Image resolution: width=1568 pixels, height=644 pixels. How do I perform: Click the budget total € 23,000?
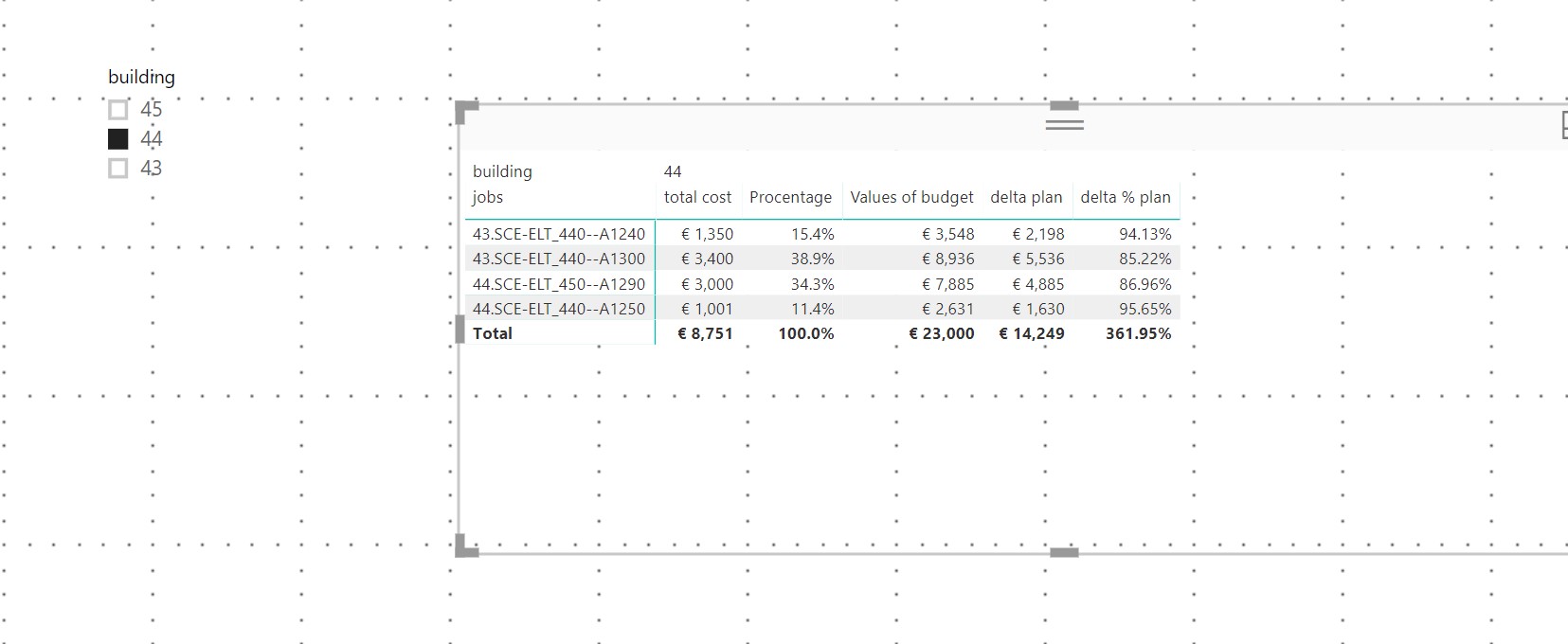tap(942, 333)
